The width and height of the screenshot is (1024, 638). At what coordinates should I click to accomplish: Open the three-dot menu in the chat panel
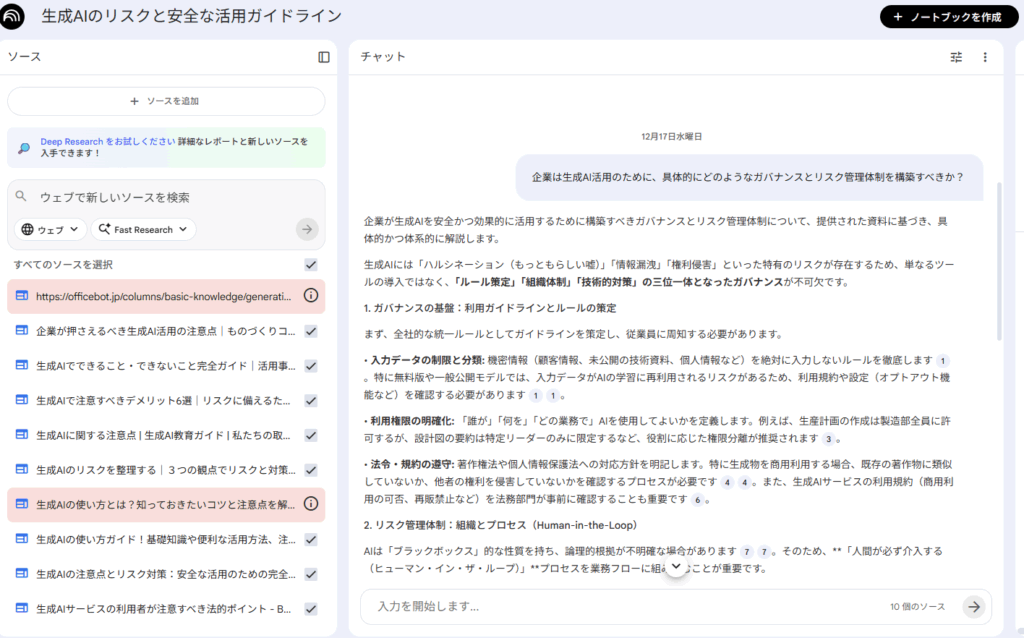(985, 57)
